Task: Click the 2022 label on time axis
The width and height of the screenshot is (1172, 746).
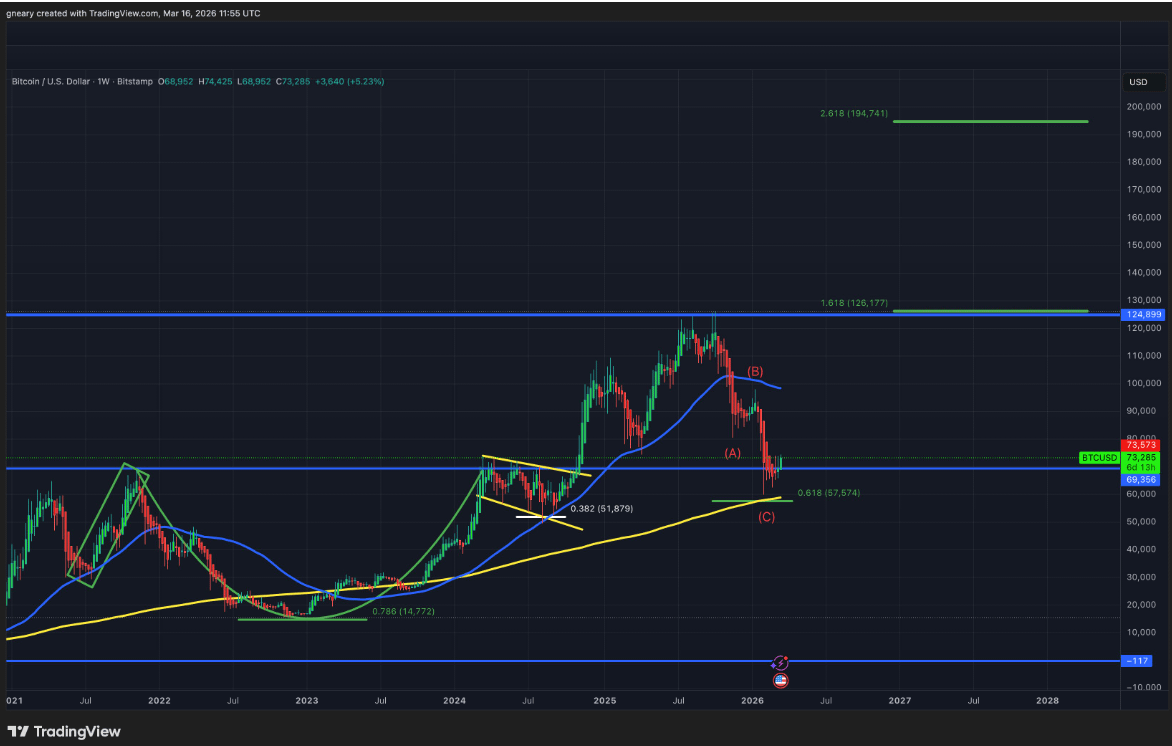Action: [158, 701]
